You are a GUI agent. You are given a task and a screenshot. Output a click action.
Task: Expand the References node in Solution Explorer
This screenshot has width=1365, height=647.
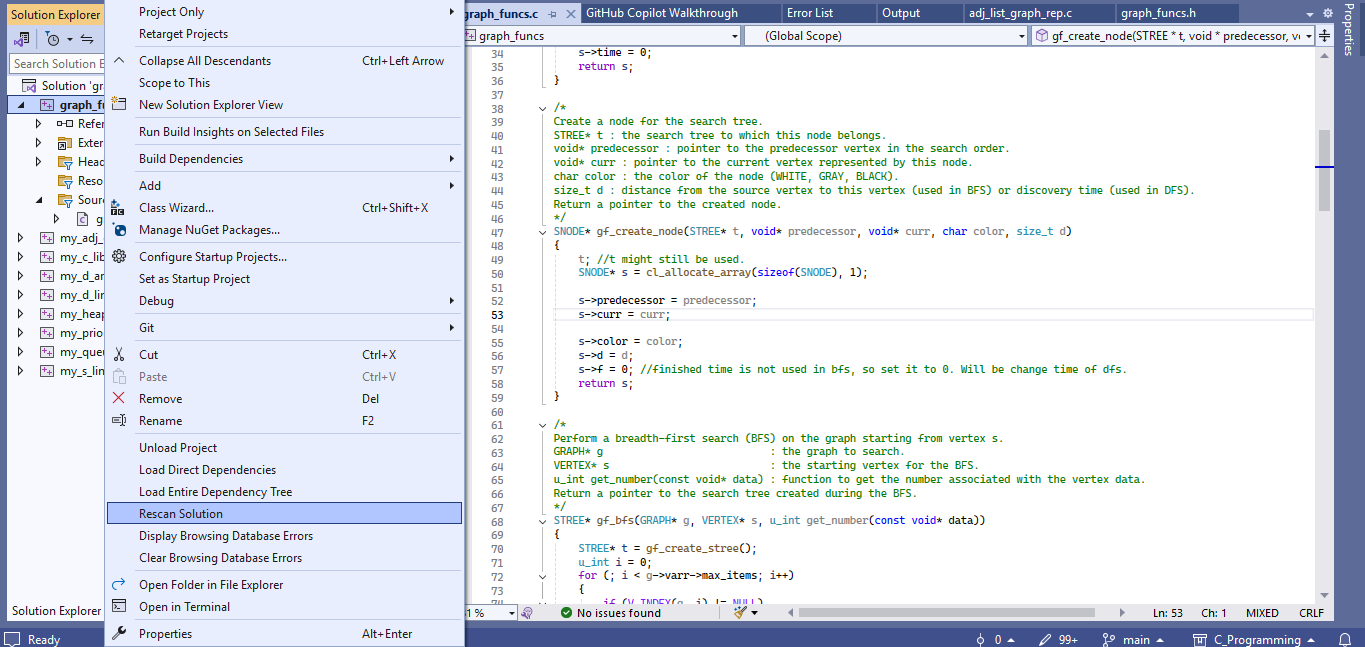tap(39, 124)
